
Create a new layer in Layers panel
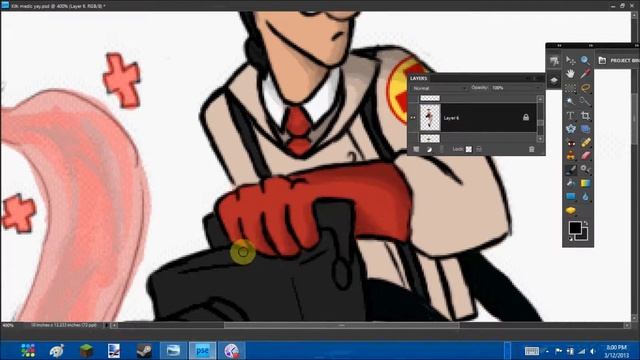point(416,149)
